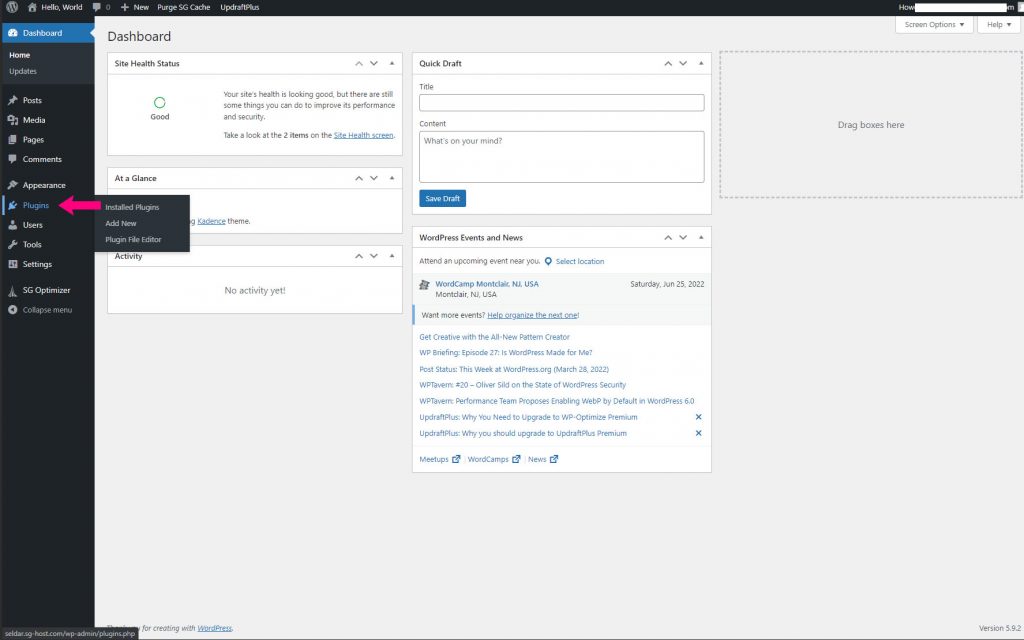This screenshot has width=1024, height=640.
Task: Click the WordCamp event icon
Action: pos(424,285)
